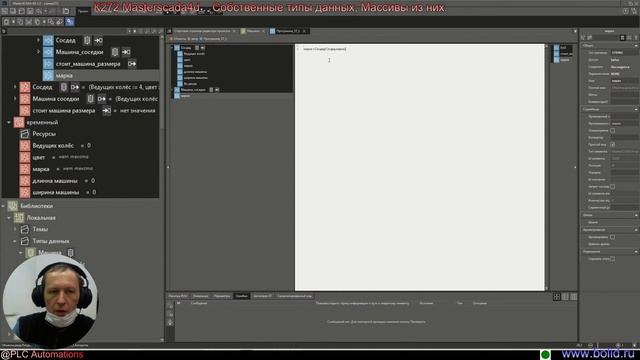The height and width of the screenshot is (360, 640).
Task: Click output arrow icon beside стоит_машина_размера
Action: [x=132, y=64]
